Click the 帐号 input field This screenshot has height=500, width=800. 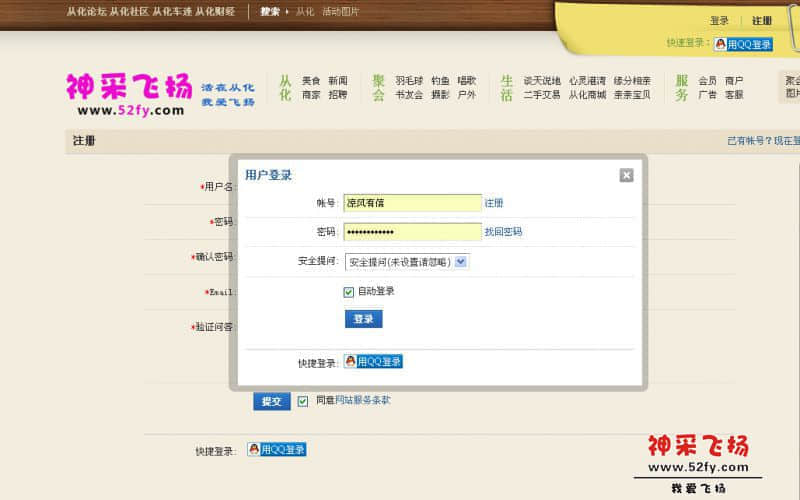412,203
